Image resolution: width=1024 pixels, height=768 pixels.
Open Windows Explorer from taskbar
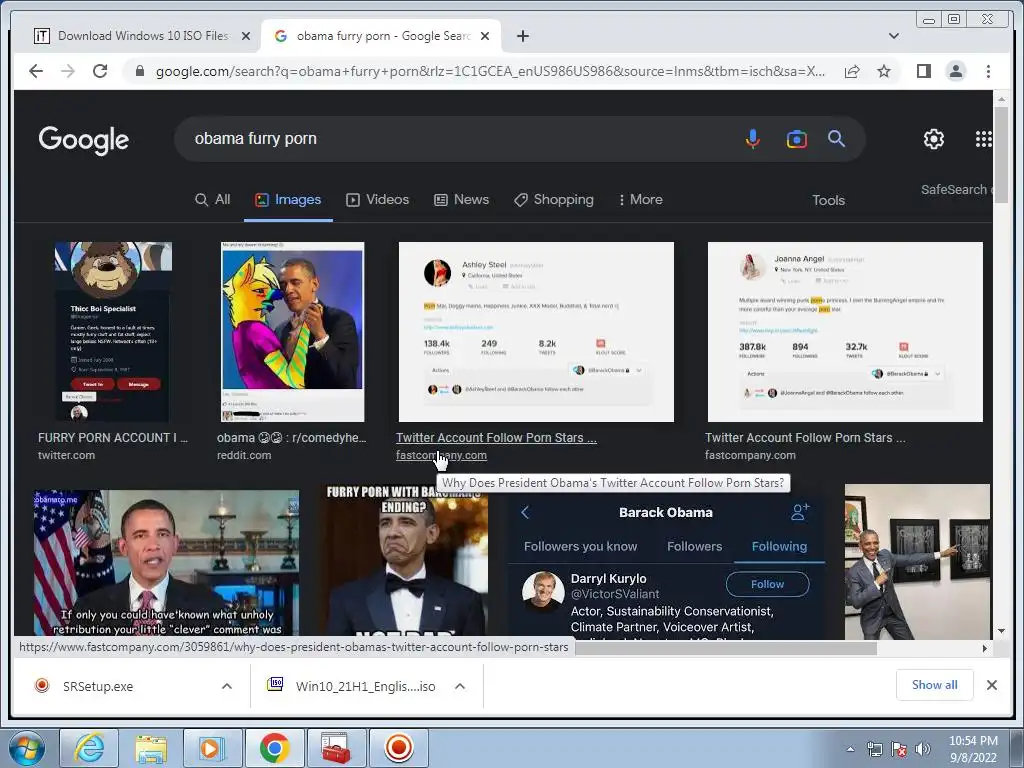[151, 748]
